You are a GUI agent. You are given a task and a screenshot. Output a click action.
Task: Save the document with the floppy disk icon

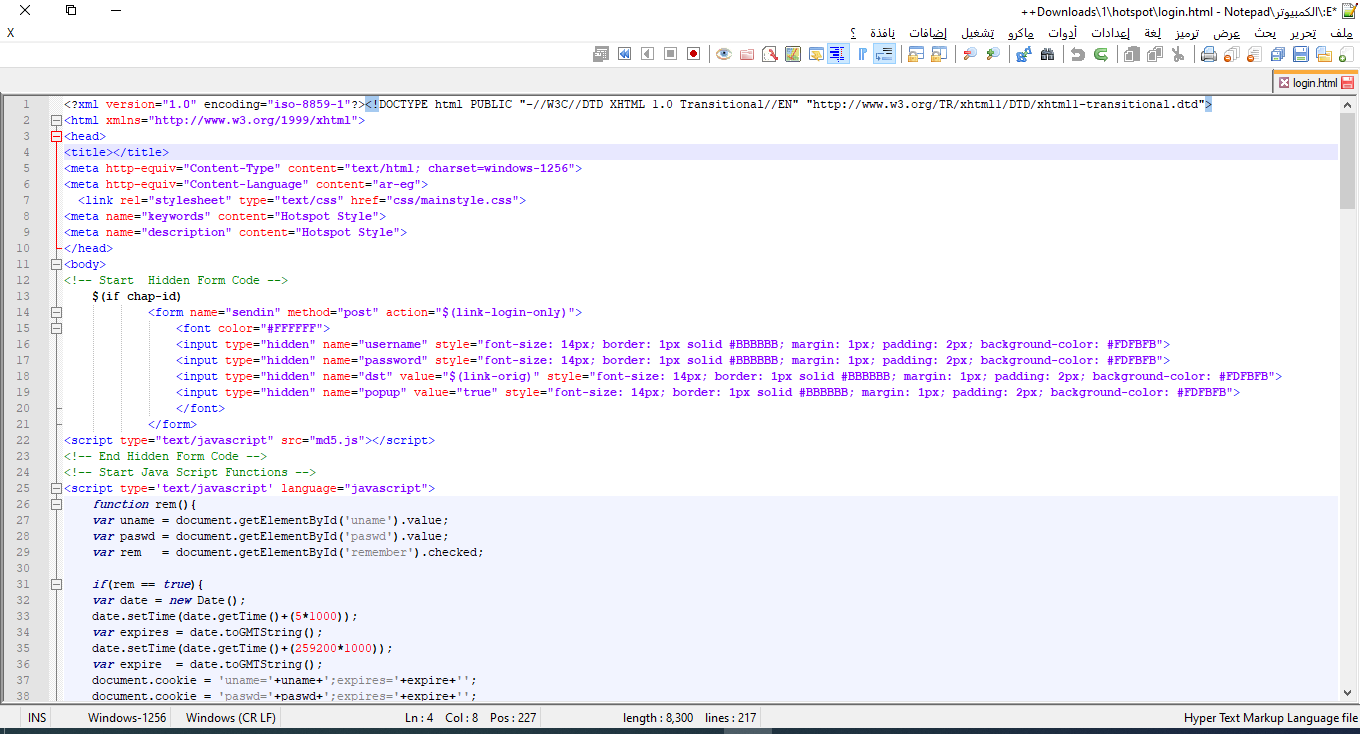(1300, 54)
